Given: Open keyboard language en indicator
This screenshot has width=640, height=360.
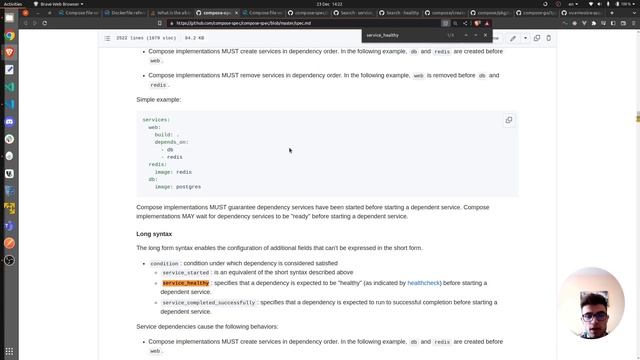Looking at the screenshot, I should coord(573,4).
